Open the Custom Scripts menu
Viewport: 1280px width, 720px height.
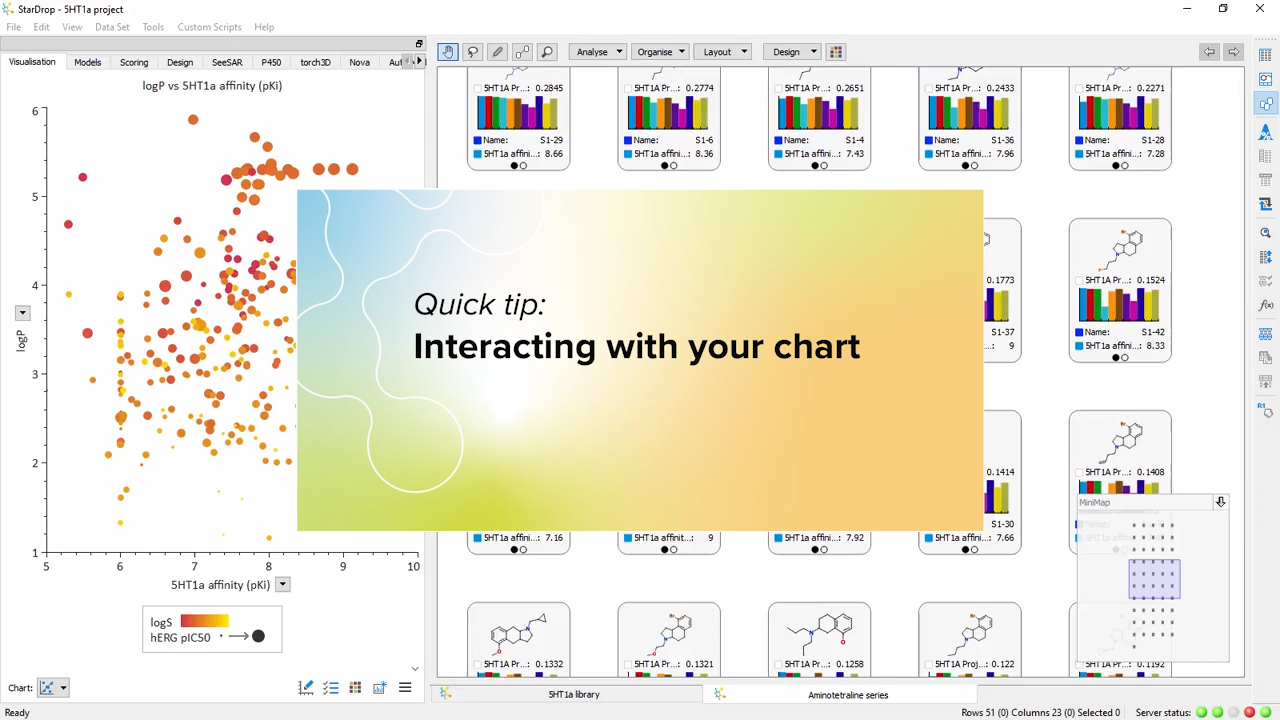pyautogui.click(x=209, y=27)
